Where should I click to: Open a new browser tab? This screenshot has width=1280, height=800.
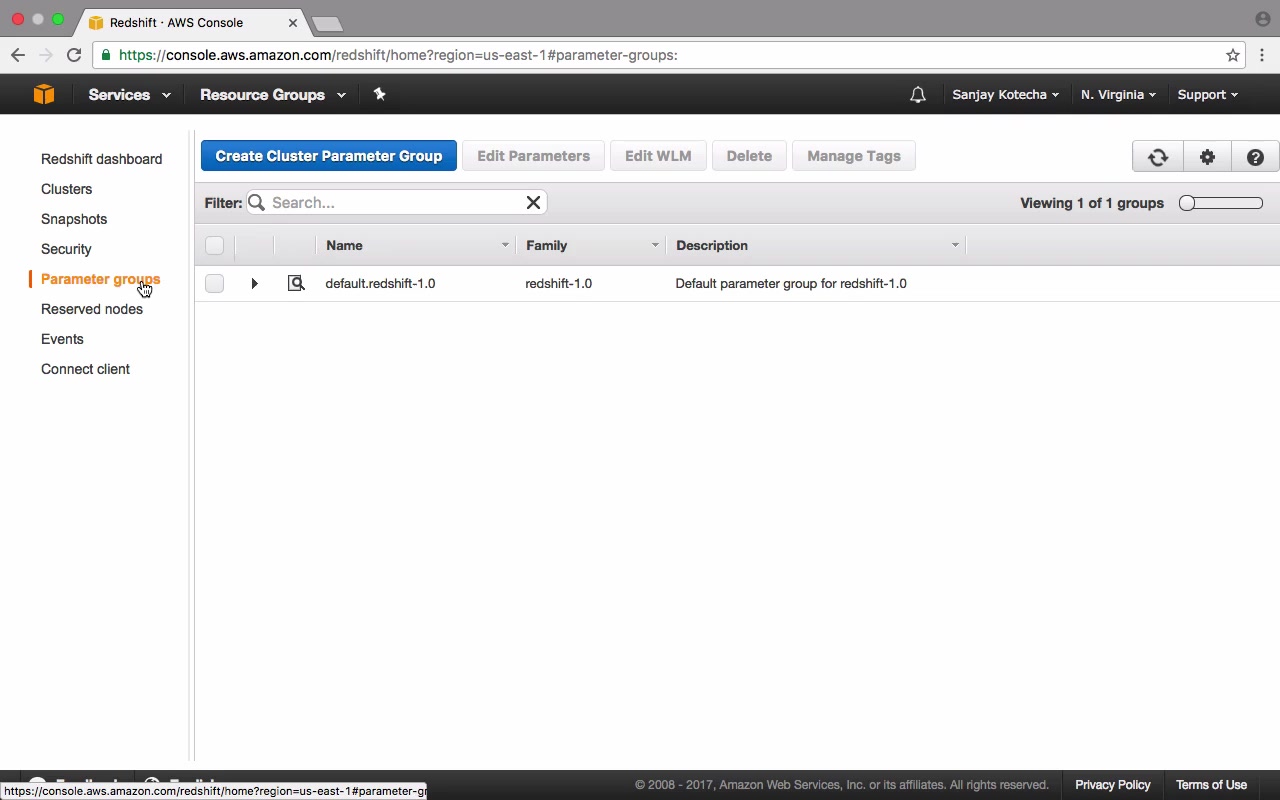click(327, 23)
